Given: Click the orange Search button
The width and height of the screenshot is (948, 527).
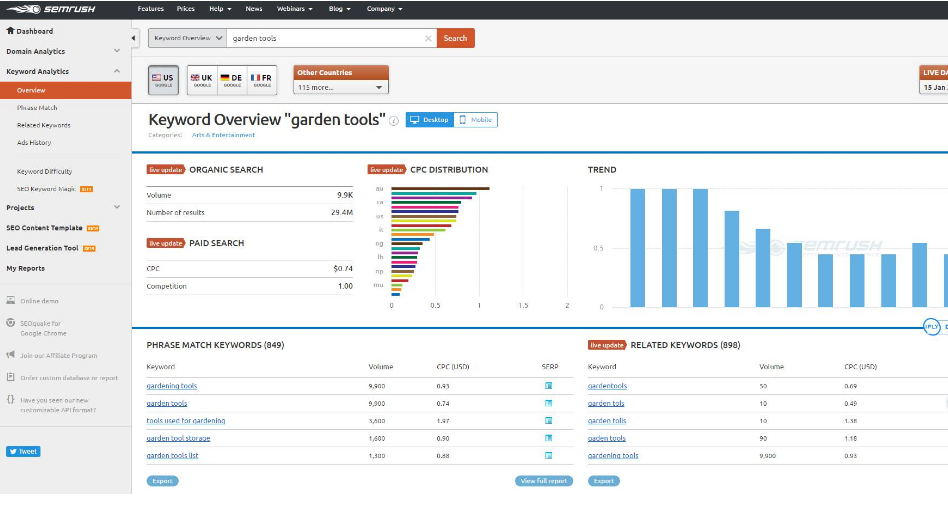Looking at the screenshot, I should click(x=455, y=38).
